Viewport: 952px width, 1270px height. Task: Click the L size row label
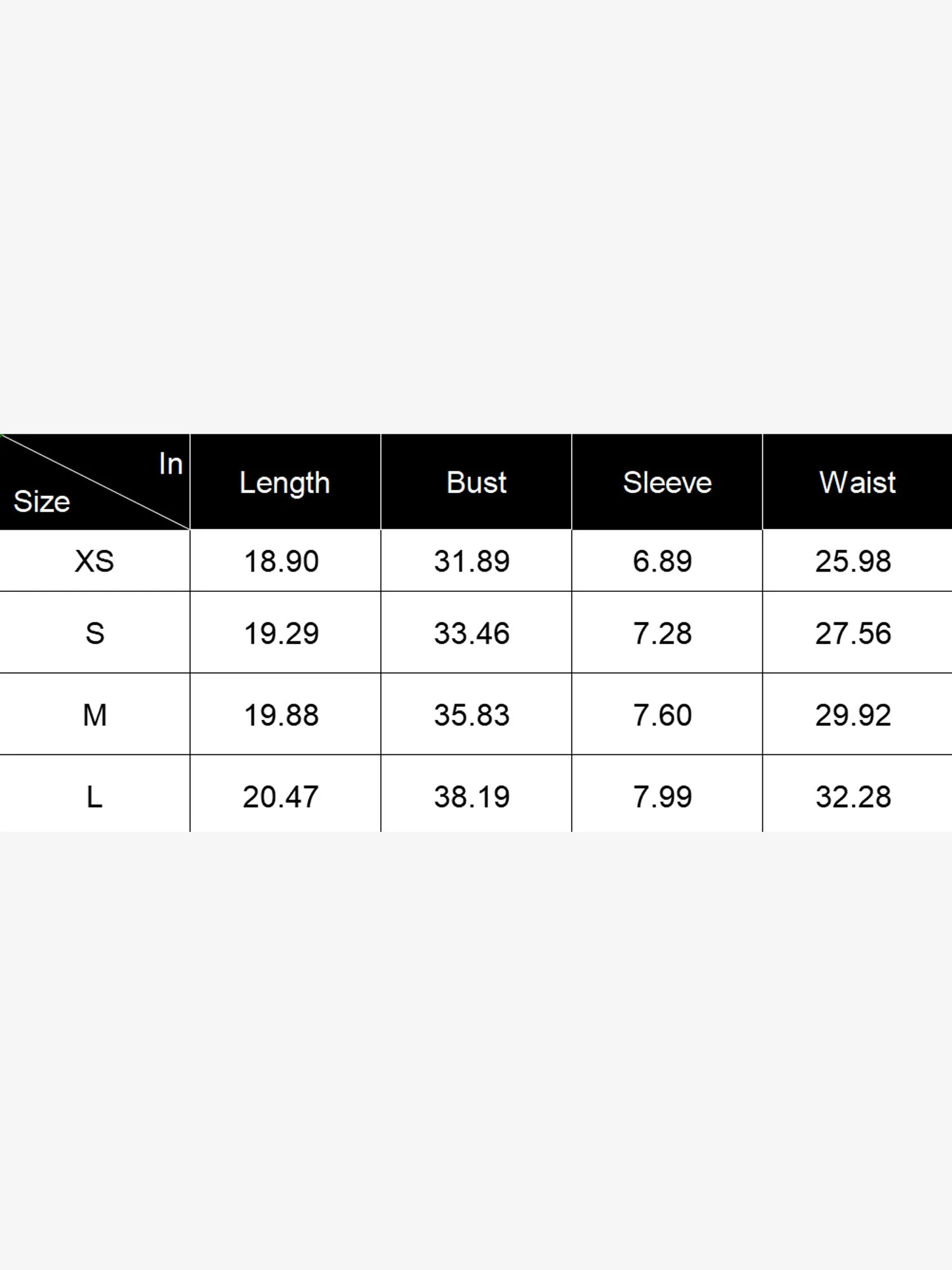(x=95, y=796)
